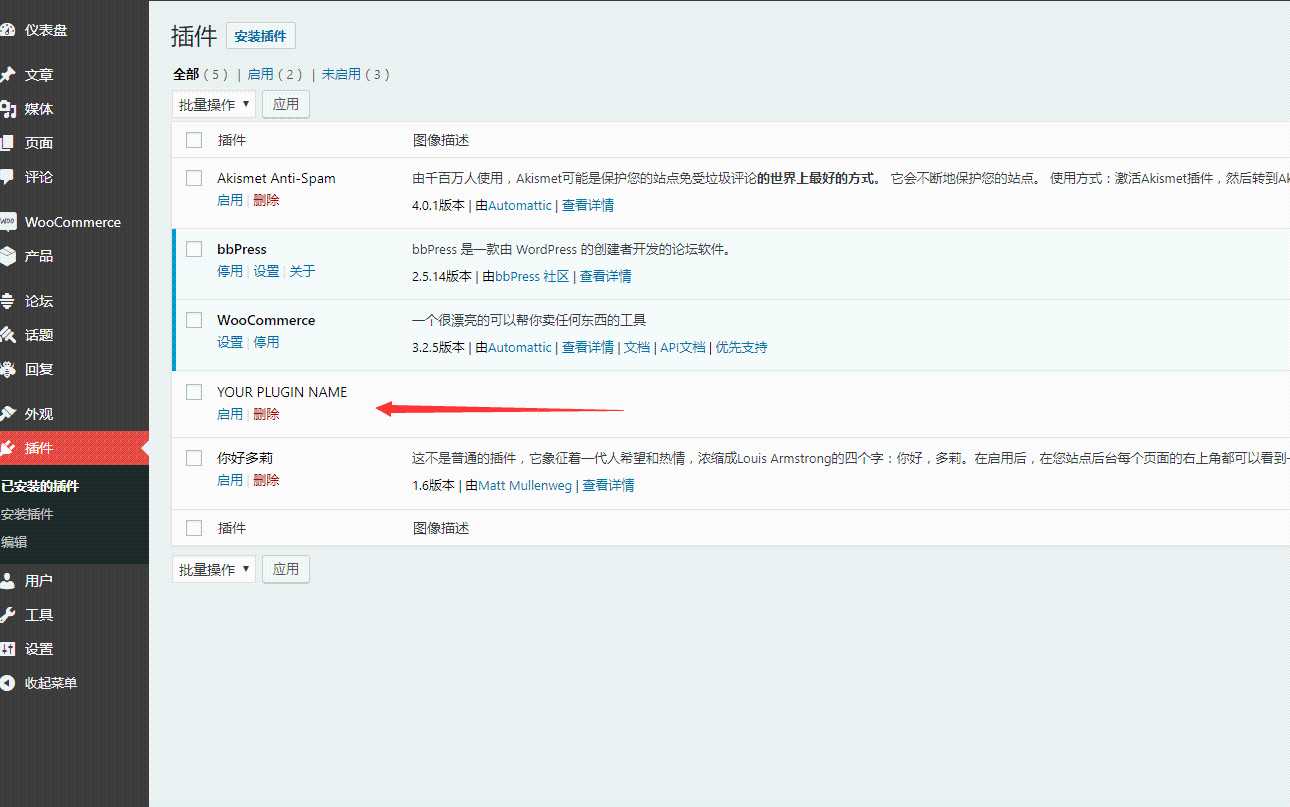The width and height of the screenshot is (1290, 807).
Task: Click the box icon for 产品
Action: (x=7, y=256)
